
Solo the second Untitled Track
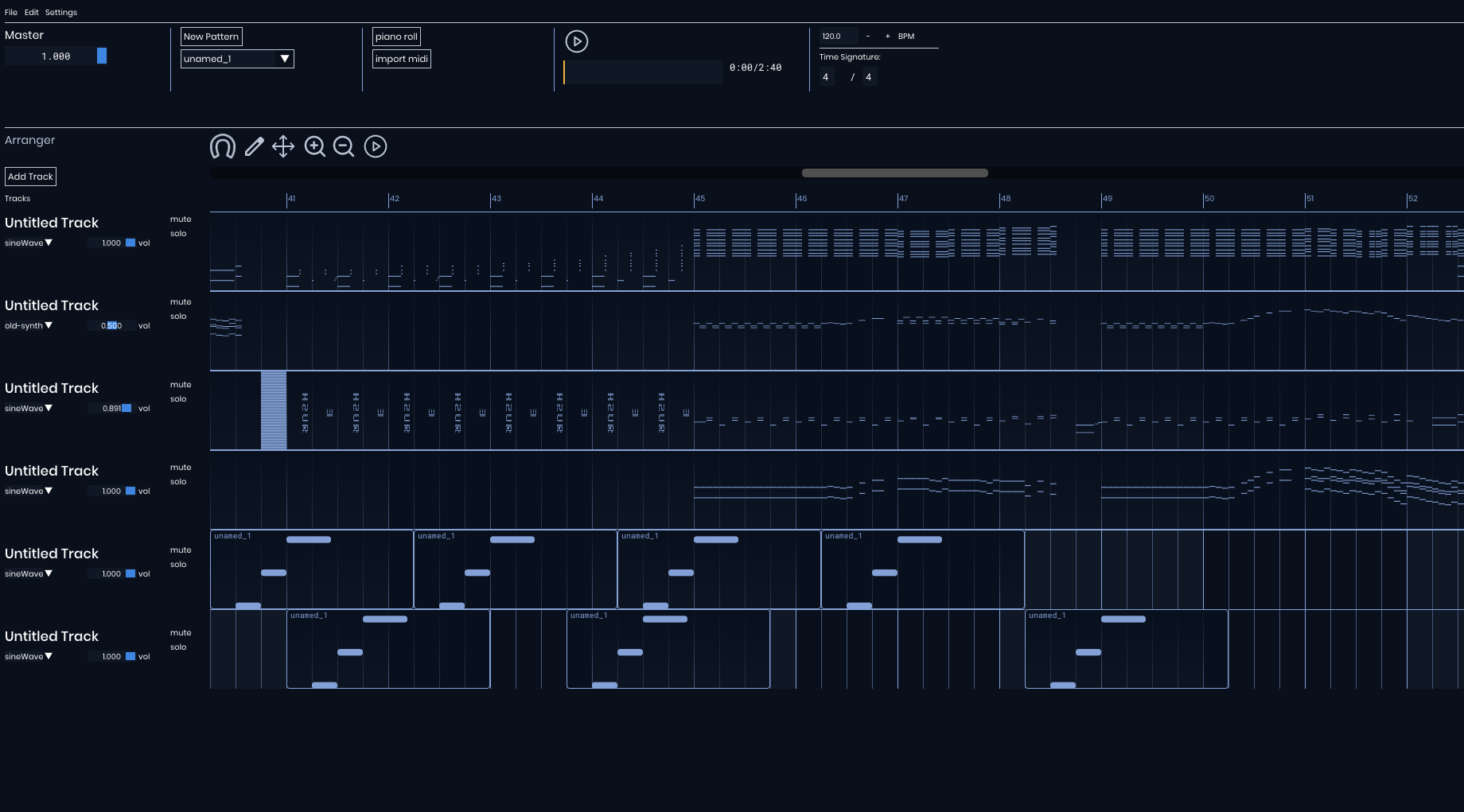coord(180,316)
